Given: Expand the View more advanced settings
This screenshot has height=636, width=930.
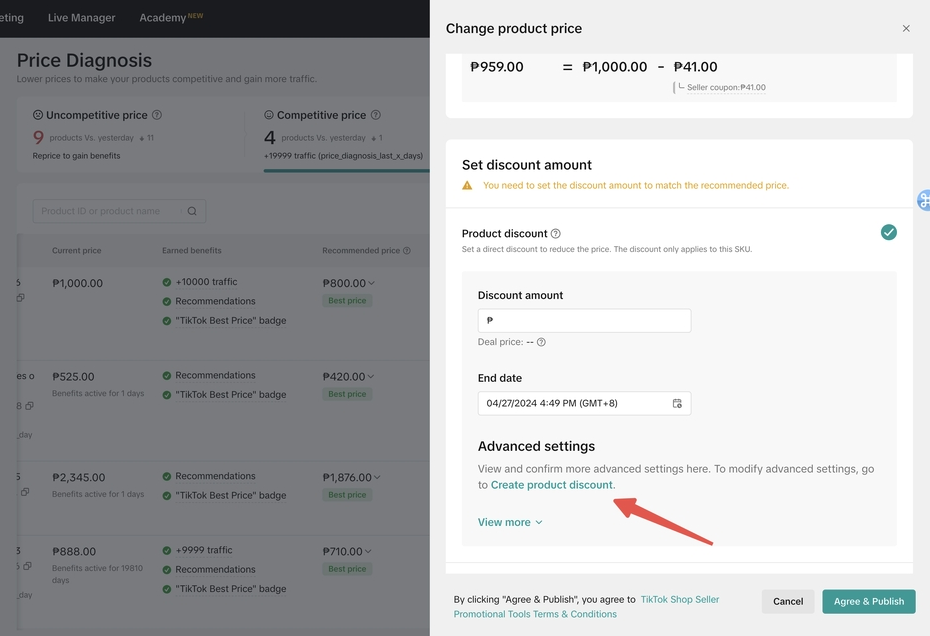Looking at the screenshot, I should [x=510, y=522].
